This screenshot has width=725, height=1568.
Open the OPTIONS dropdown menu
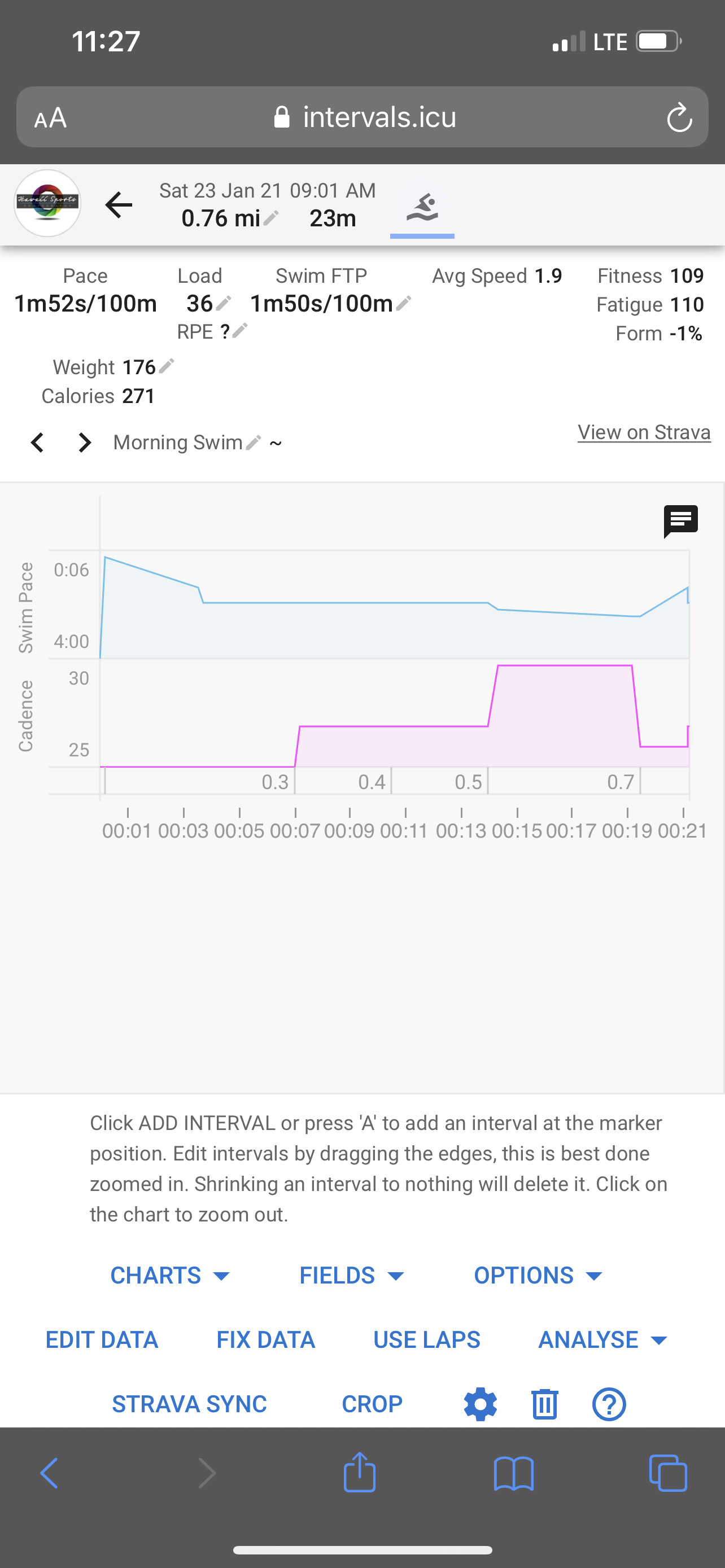538,1275
